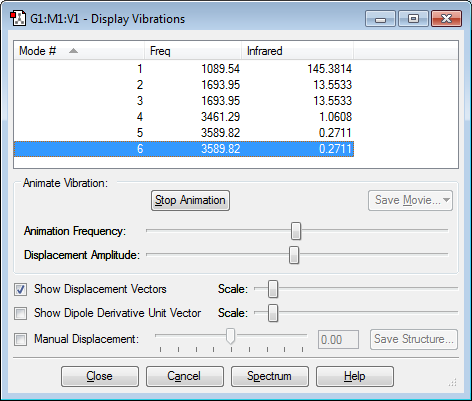Click the manual displacement value field

point(338,340)
